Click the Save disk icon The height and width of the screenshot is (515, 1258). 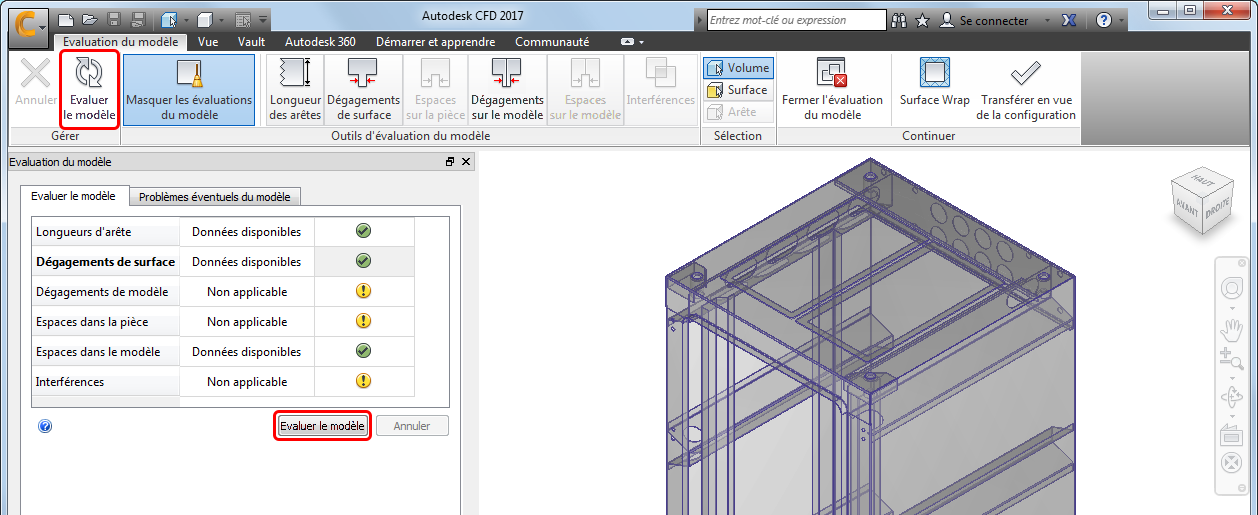click(114, 19)
